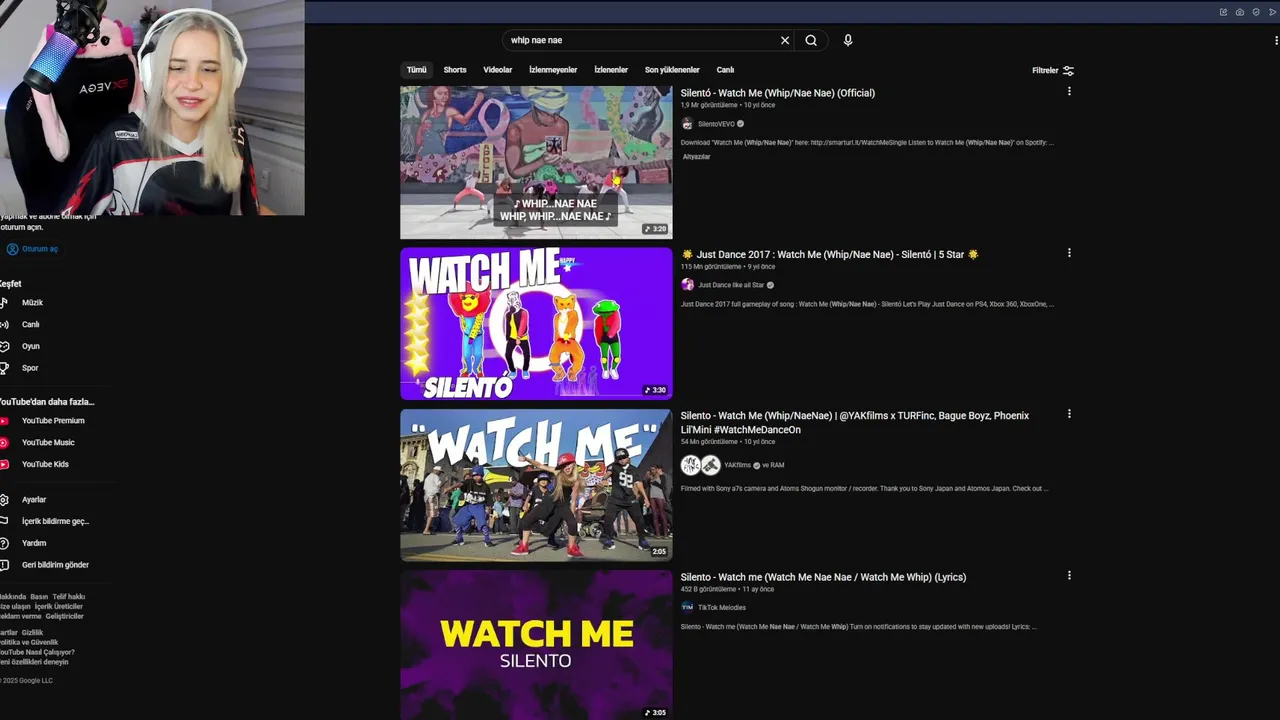Open the purple Watch Me Silento thumbnail
The height and width of the screenshot is (720, 1280).
coord(536,645)
